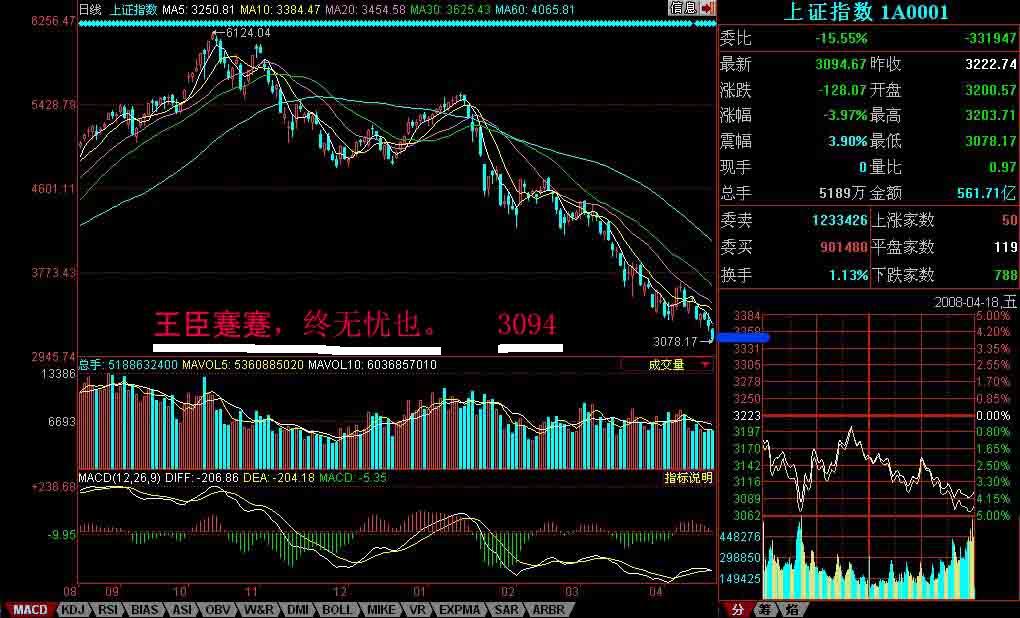Select the 筹 chip distribution tab
The image size is (1020, 618).
coord(764,609)
